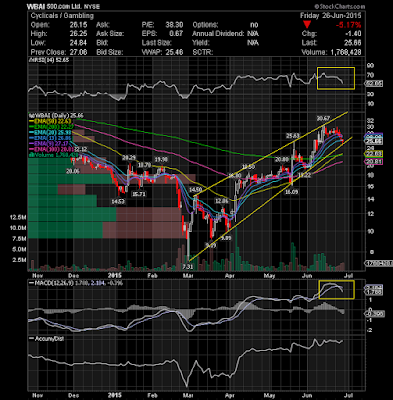This screenshot has width=393, height=400.
Task: Select the cyan EMA(20) legend entry
Action: [x=50, y=132]
